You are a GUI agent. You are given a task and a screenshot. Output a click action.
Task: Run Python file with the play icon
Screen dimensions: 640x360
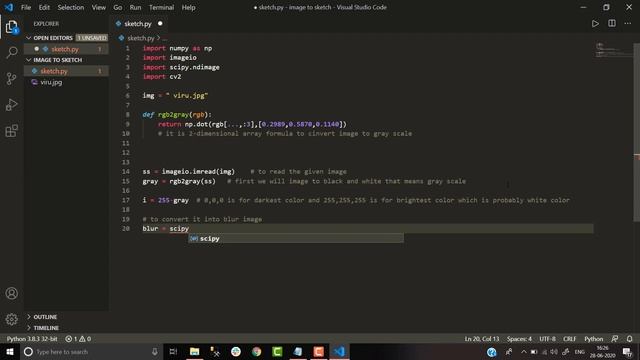595,24
